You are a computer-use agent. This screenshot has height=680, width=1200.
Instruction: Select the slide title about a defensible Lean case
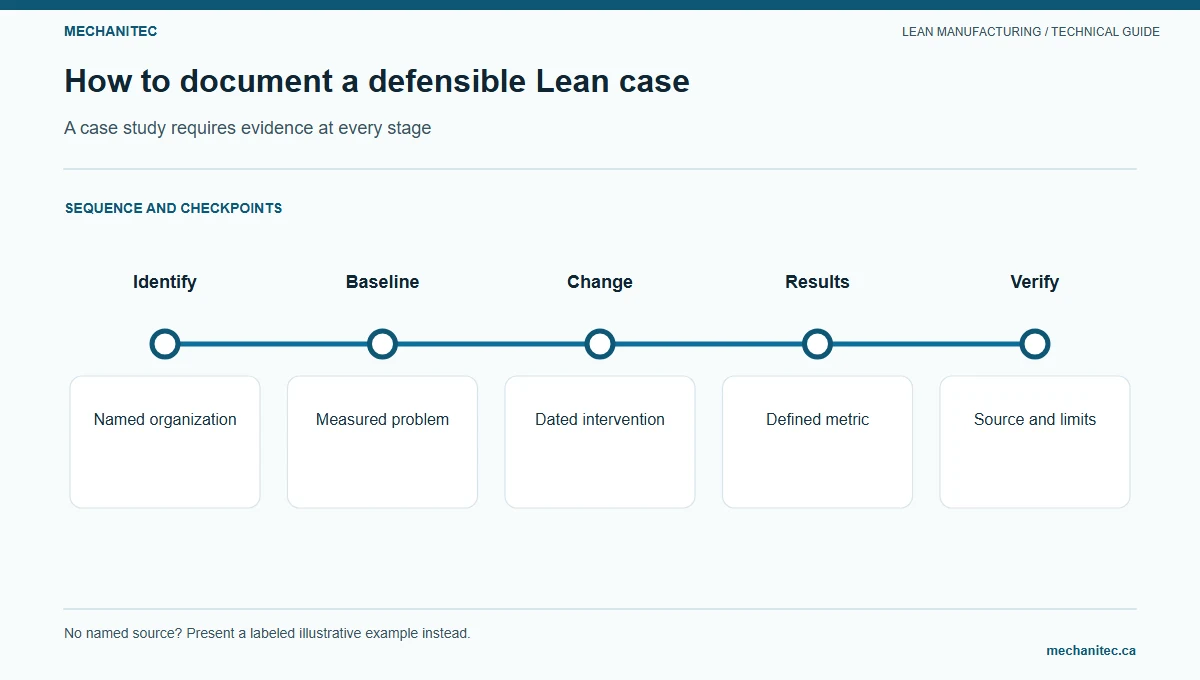point(377,81)
